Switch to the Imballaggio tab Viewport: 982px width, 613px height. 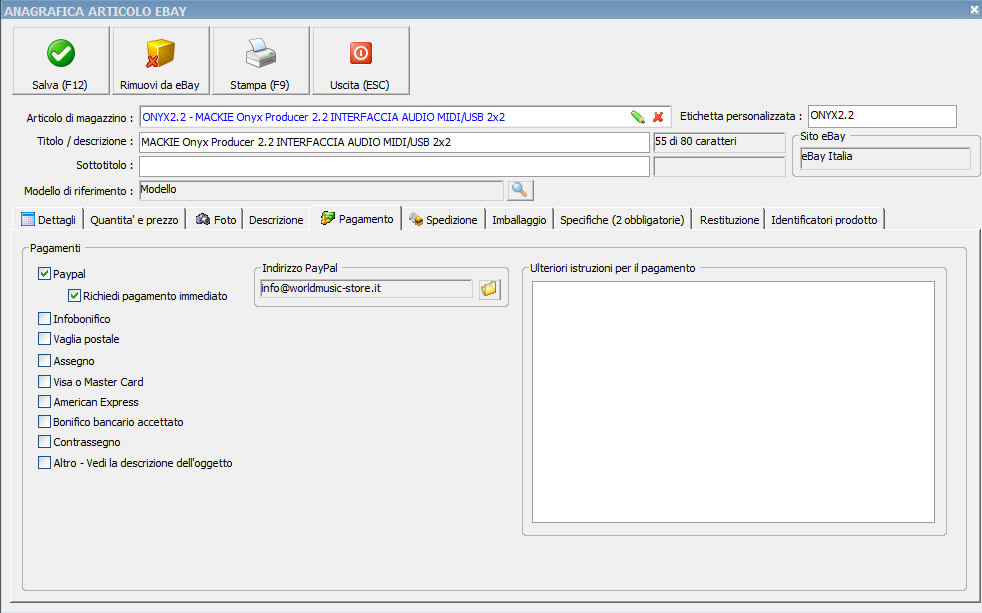(x=519, y=220)
